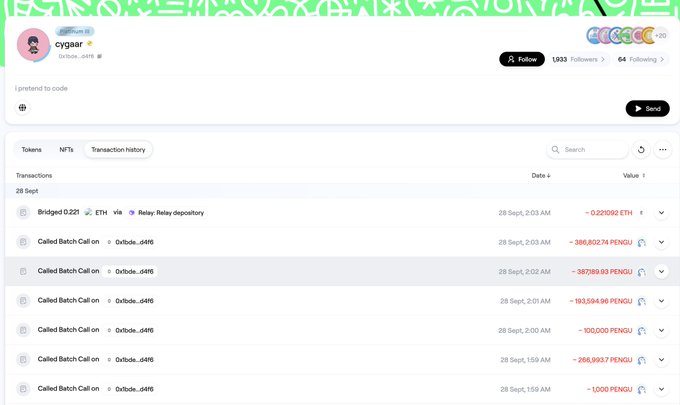The width and height of the screenshot is (680, 405).
Task: Switch to the Tokens tab
Action: (x=32, y=150)
